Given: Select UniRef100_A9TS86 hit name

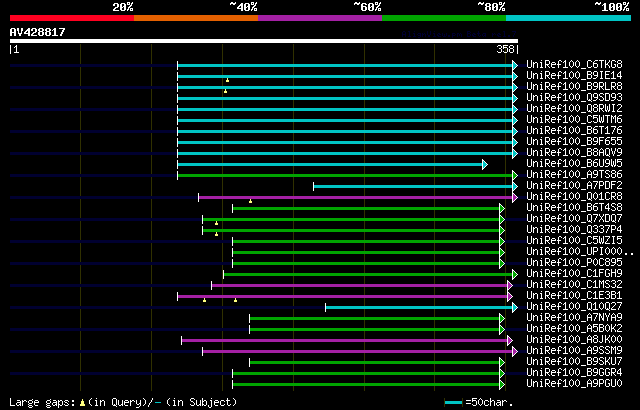Looking at the screenshot, I should [x=574, y=175].
